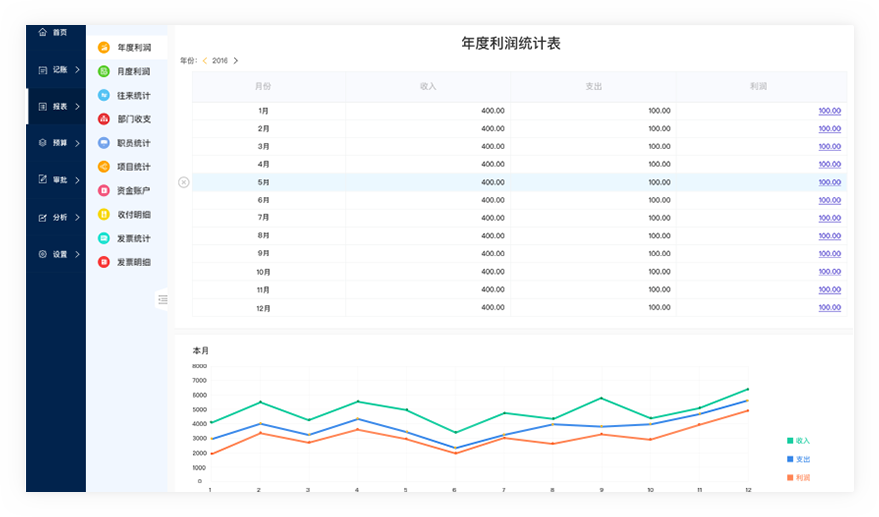
Task: Open 项目统计 via its orange share icon
Action: (x=104, y=167)
